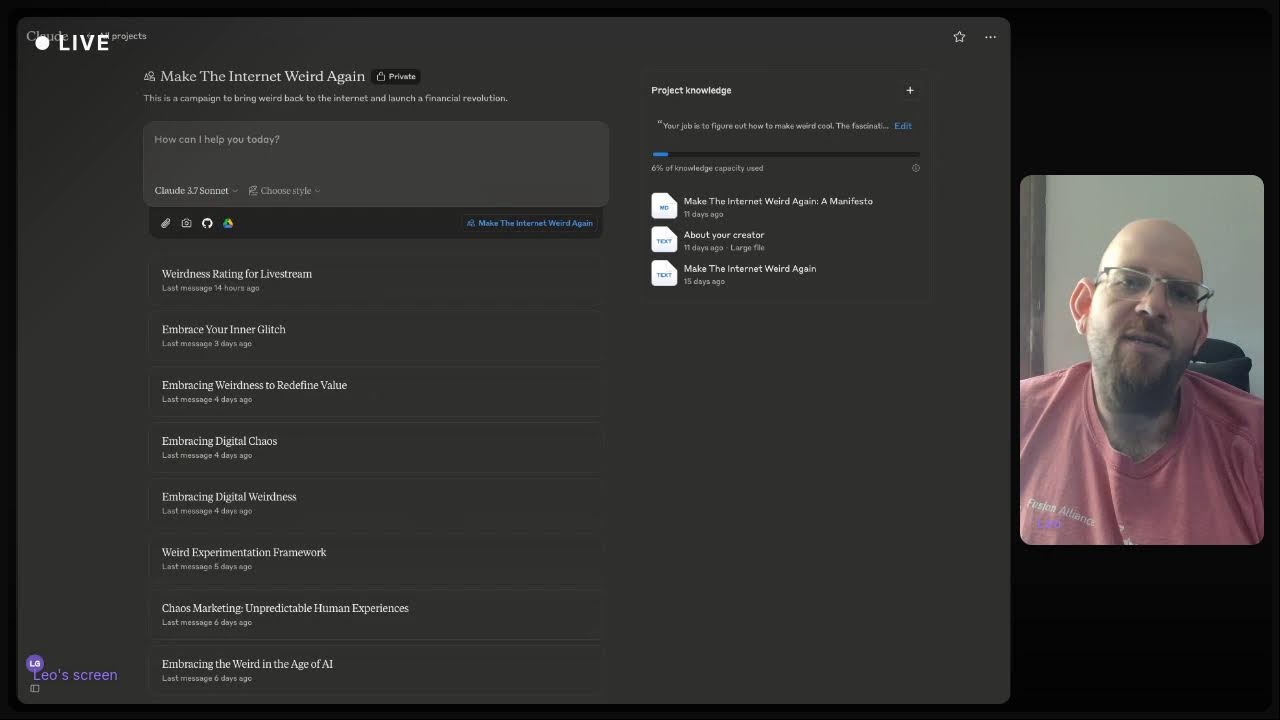1280x720 pixels.
Task: Click the Claude logo at top-left
Action: pyautogui.click(x=47, y=36)
